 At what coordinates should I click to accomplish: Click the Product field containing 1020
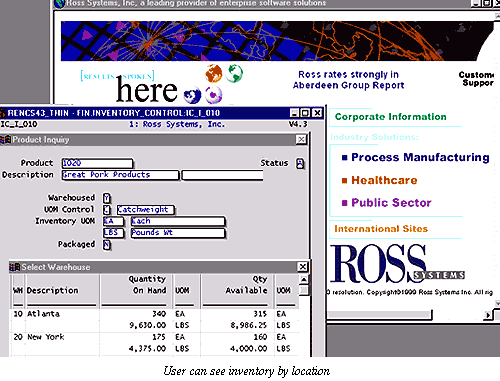click(x=97, y=163)
